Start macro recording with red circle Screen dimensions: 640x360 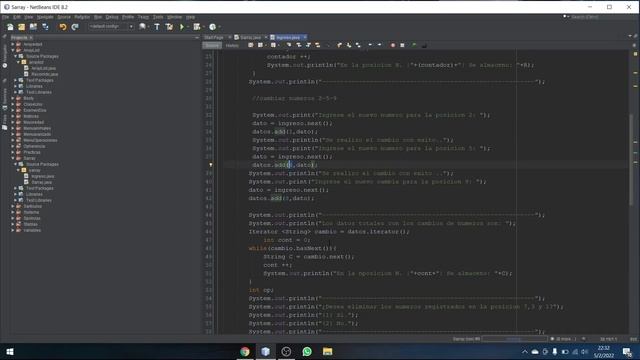(x=393, y=45)
